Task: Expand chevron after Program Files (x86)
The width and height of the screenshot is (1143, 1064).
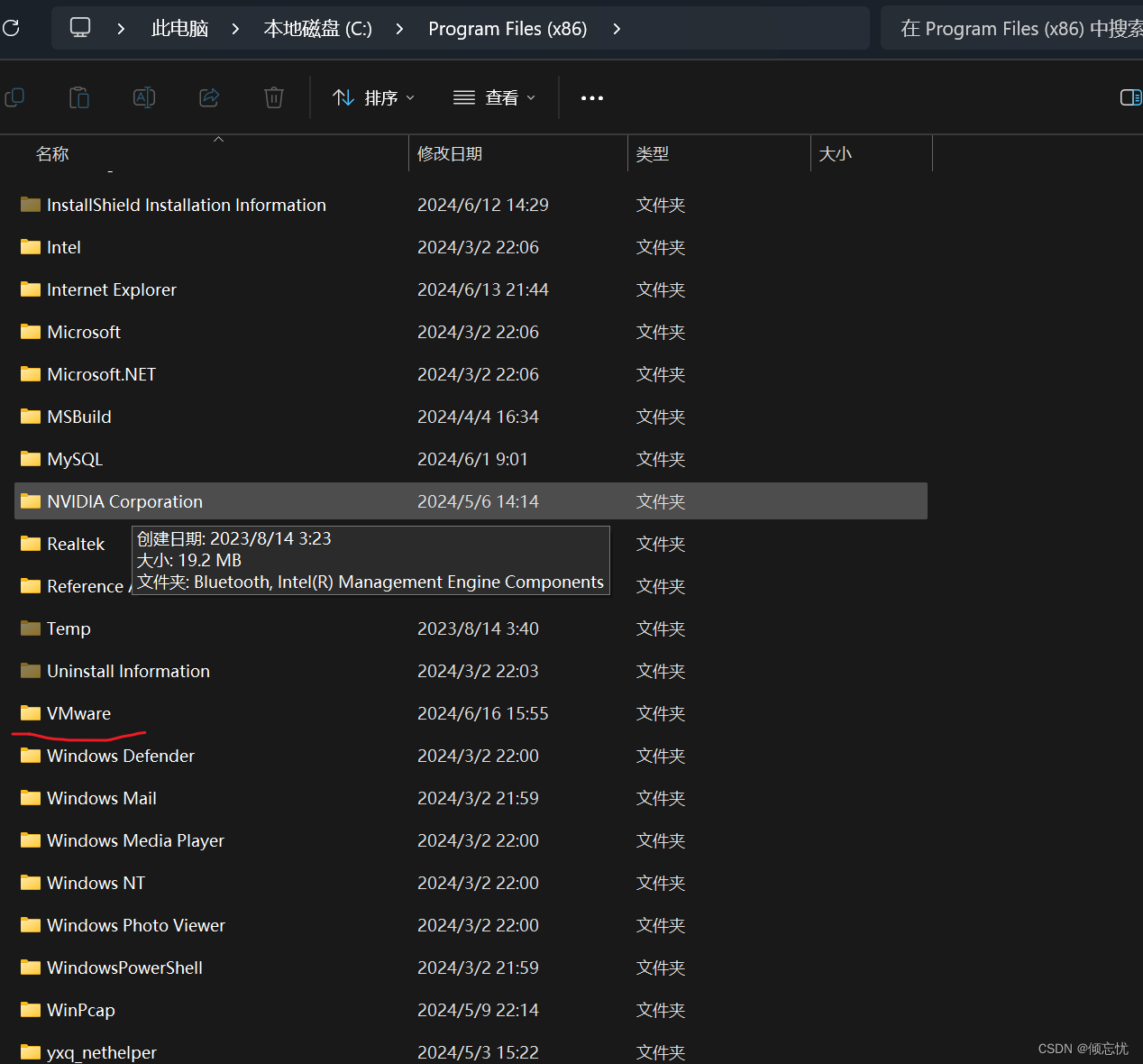Action: [617, 29]
